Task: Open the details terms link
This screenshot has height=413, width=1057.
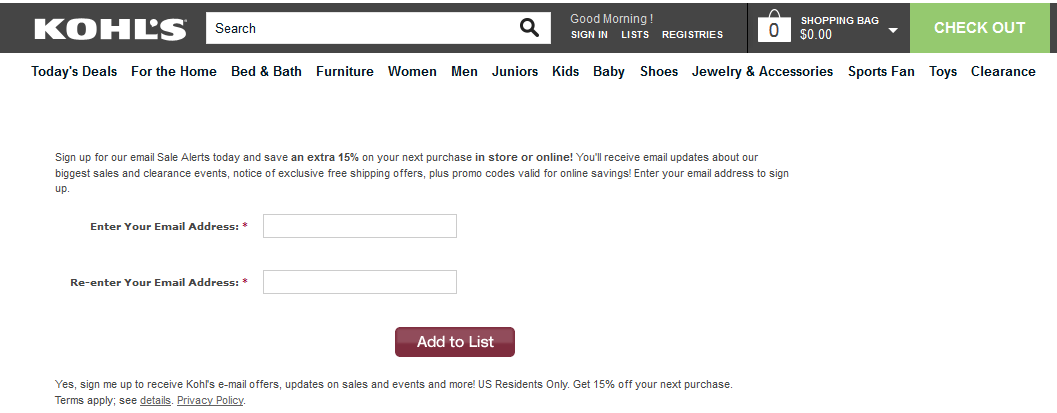Action: 155,401
